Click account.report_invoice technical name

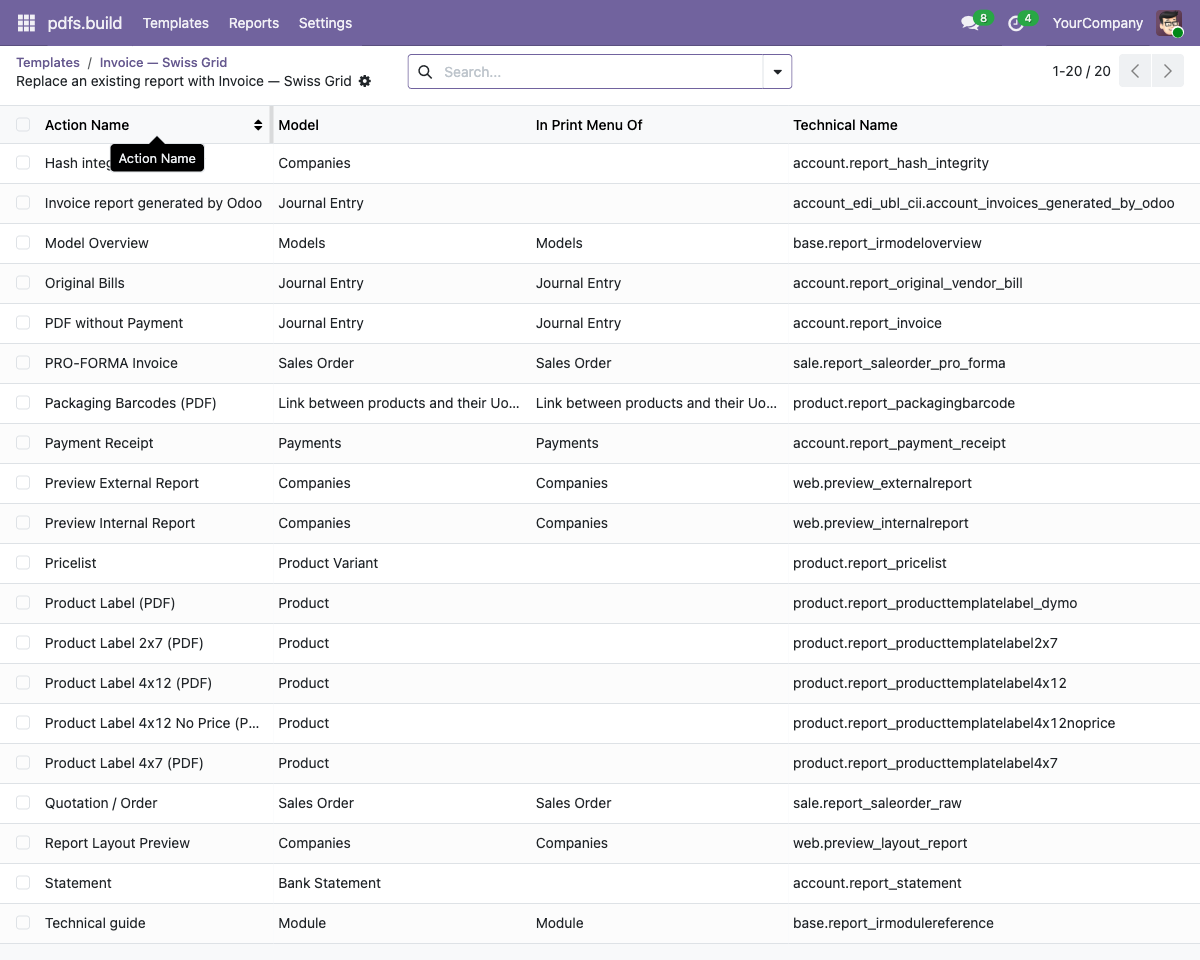click(867, 323)
